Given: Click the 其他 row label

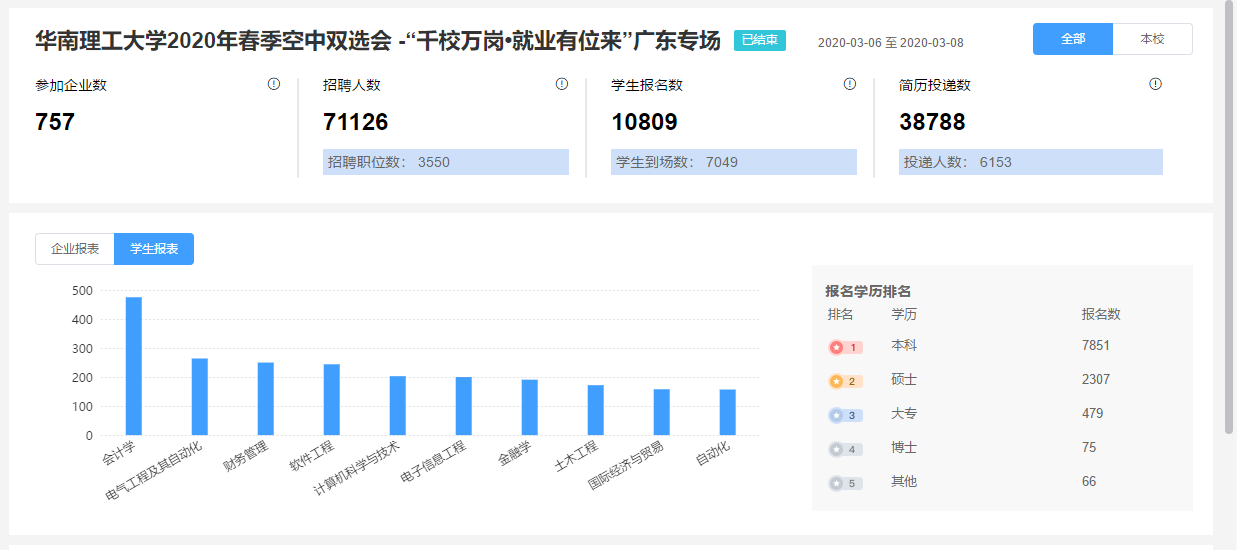Looking at the screenshot, I should pos(904,482).
